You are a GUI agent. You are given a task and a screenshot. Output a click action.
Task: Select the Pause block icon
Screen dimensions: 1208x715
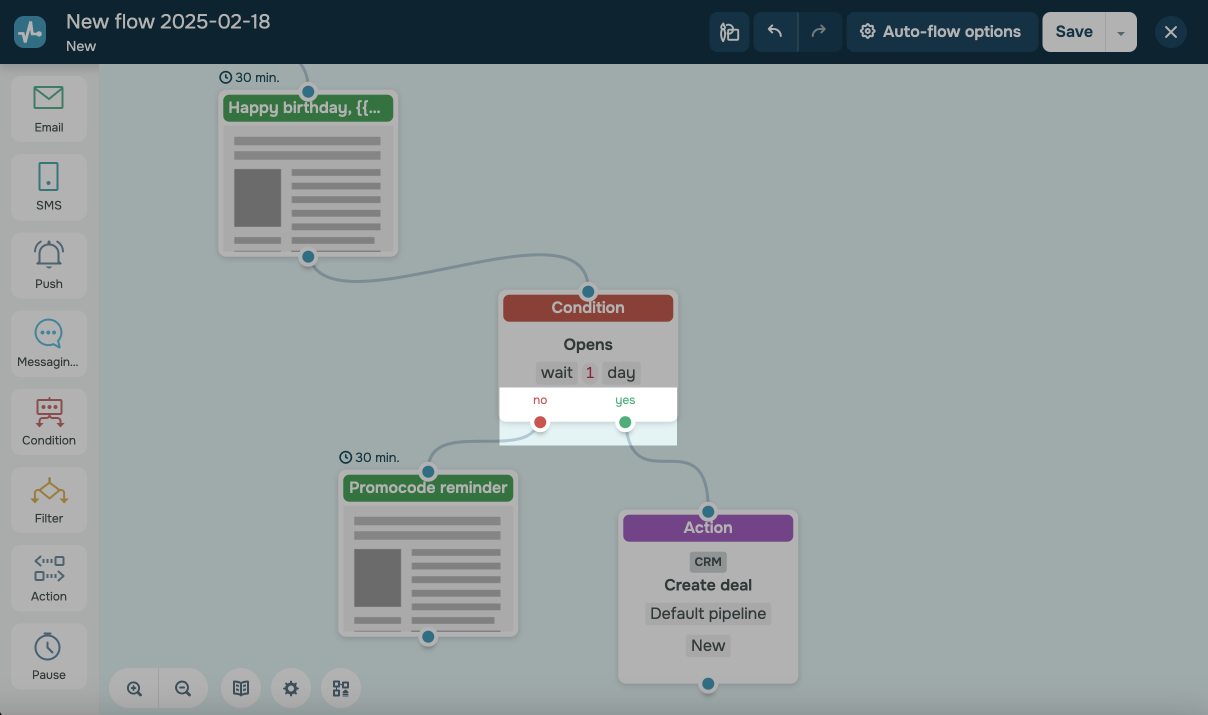coord(48,656)
